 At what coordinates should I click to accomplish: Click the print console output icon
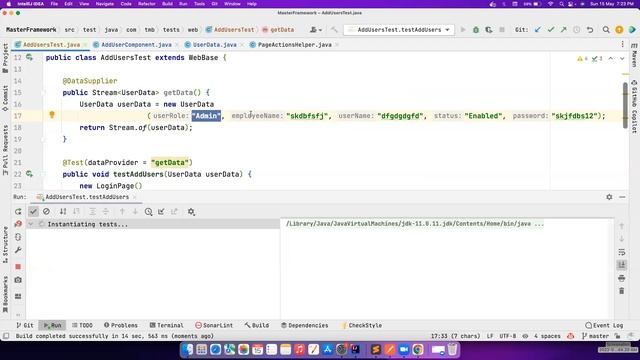[622, 278]
